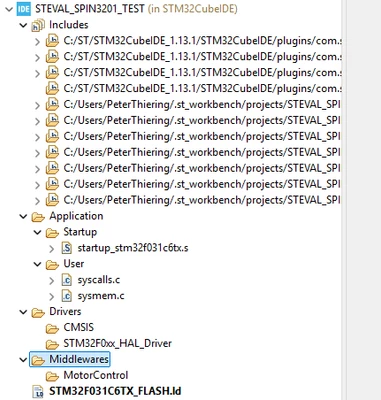Expand the syscalls.c file node
The height and width of the screenshot is (400, 381).
[x=51, y=281]
